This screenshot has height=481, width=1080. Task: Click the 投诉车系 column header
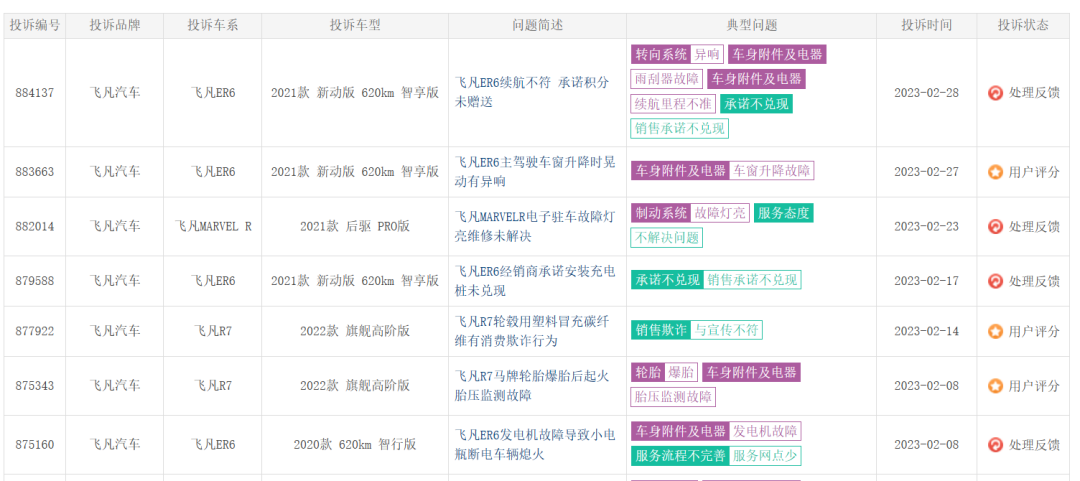[213, 25]
